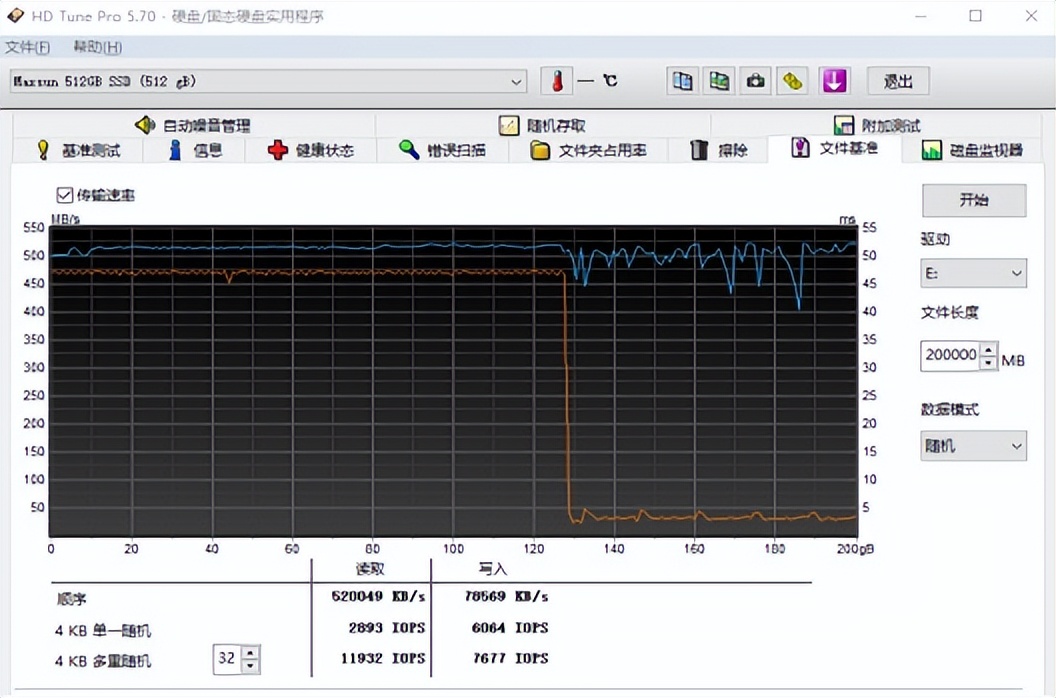Click inside the 200000 MB input field
The height and width of the screenshot is (698, 1056).
(x=948, y=355)
